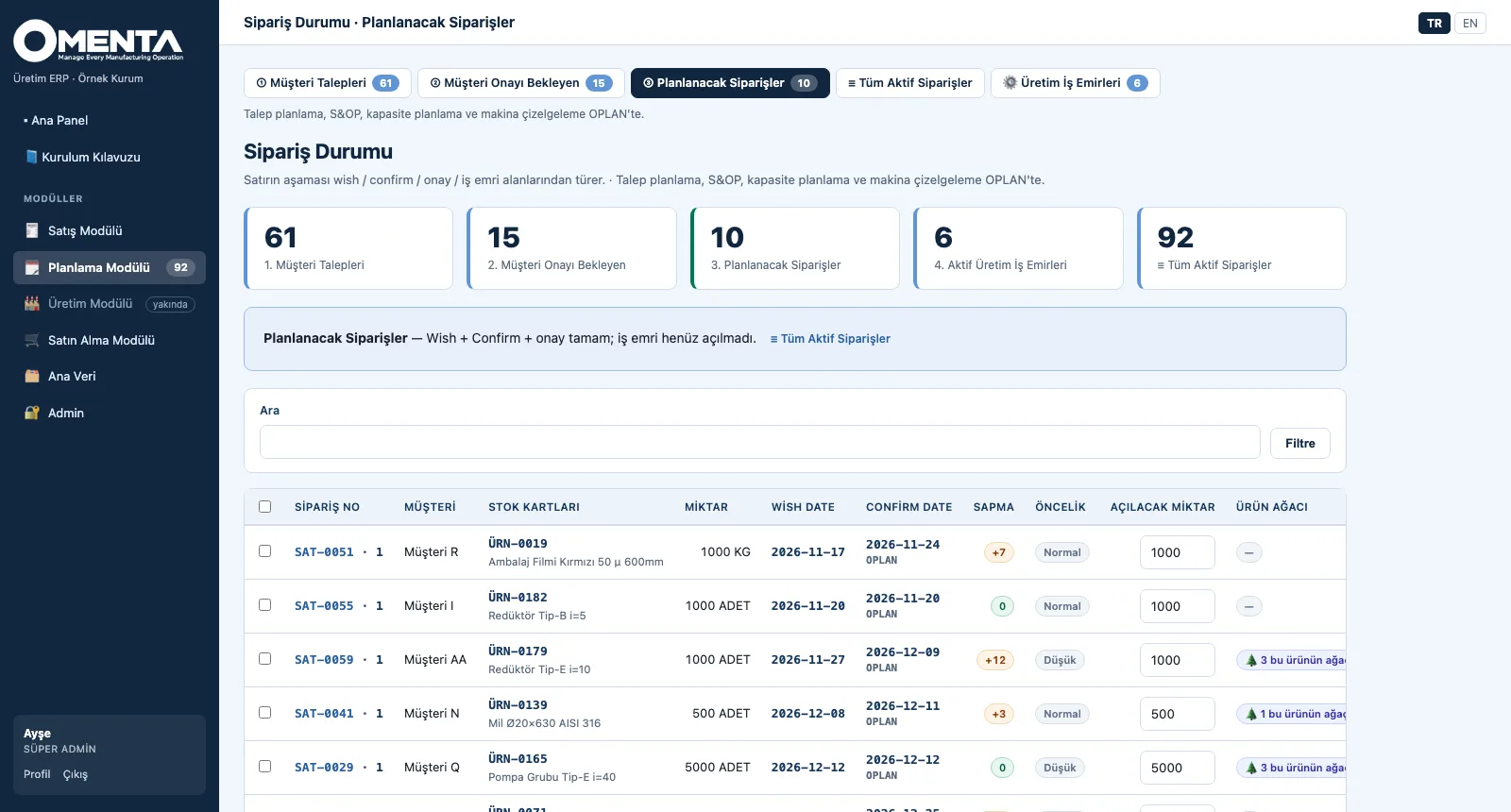Toggle the select-all checkbox in table header
Image resolution: width=1511 pixels, height=812 pixels.
point(264,507)
